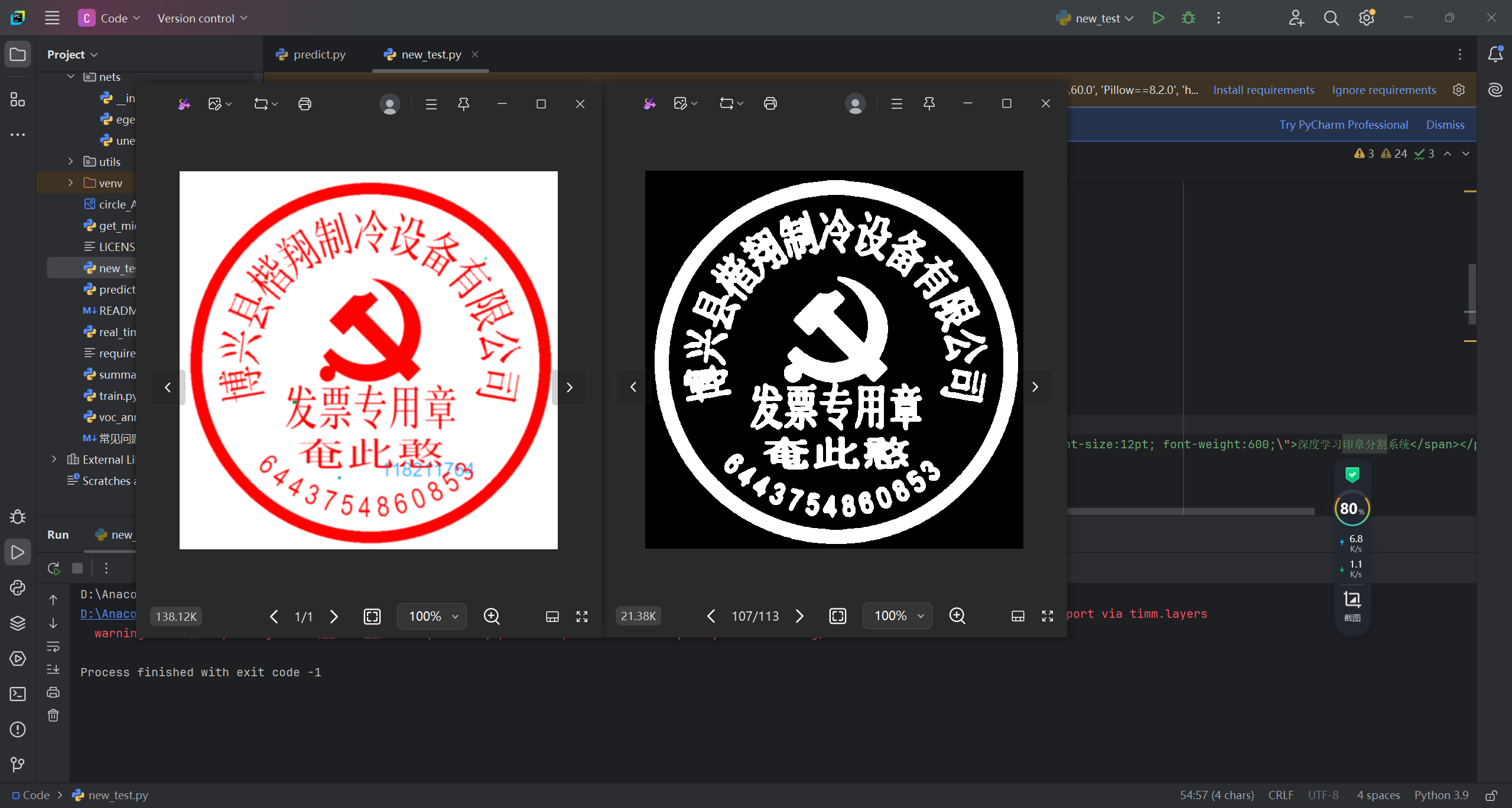Click the Run button in top toolbar
Image resolution: width=1512 pixels, height=808 pixels.
pyautogui.click(x=1158, y=18)
